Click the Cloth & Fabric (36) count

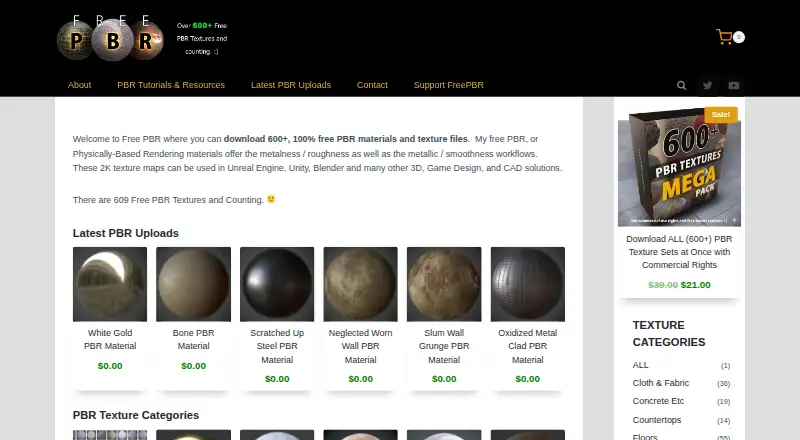[x=723, y=383]
